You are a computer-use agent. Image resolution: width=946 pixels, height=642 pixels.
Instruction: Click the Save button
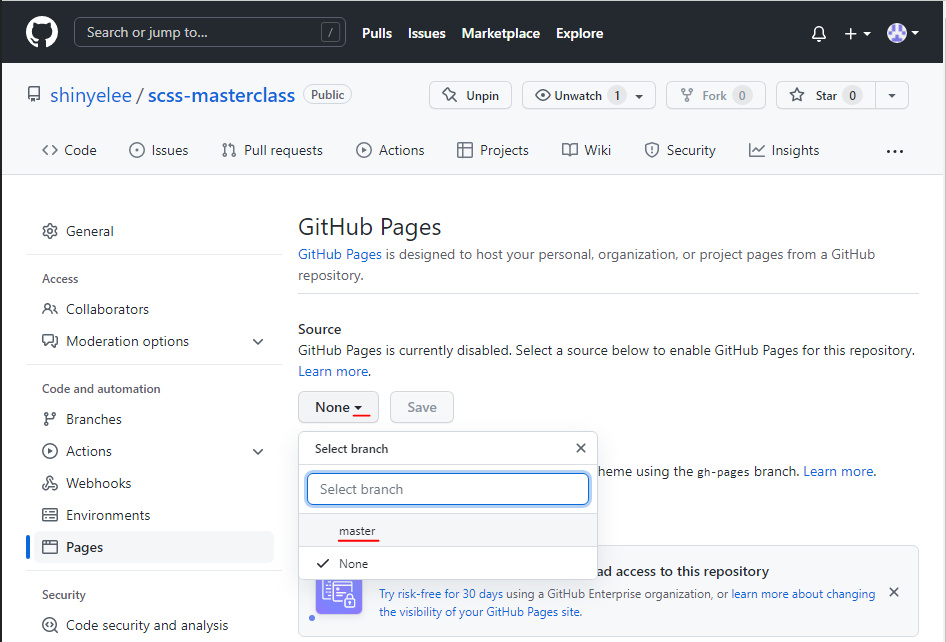click(x=422, y=407)
